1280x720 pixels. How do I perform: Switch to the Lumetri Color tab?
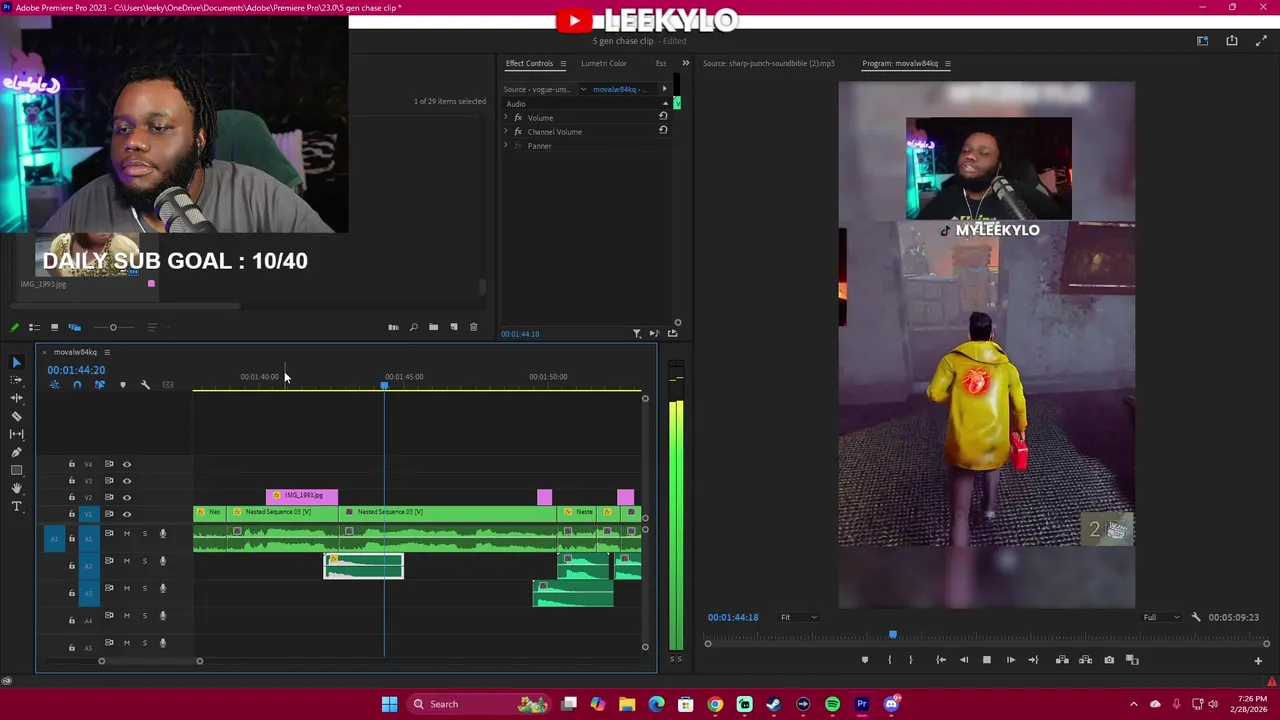coord(604,63)
